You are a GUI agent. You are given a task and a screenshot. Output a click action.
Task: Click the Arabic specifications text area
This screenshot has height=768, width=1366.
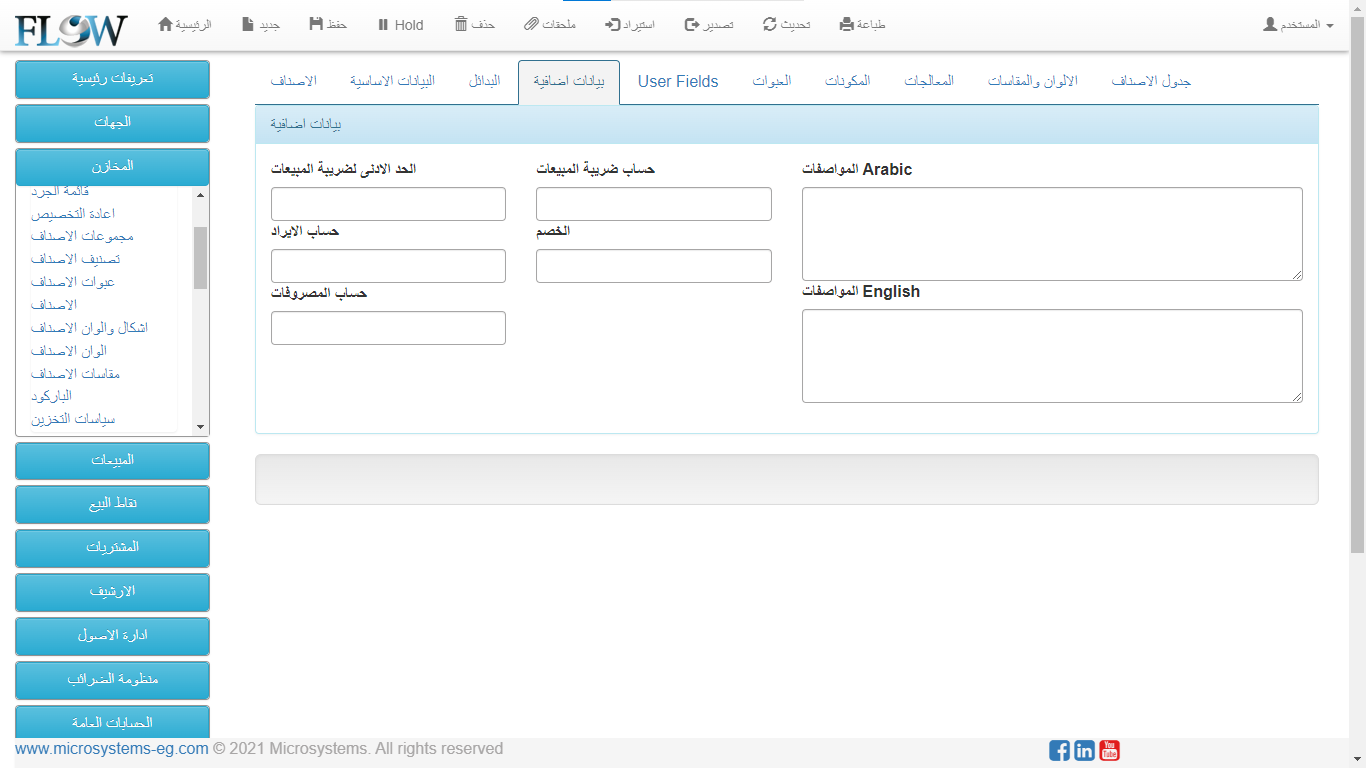(x=1052, y=233)
